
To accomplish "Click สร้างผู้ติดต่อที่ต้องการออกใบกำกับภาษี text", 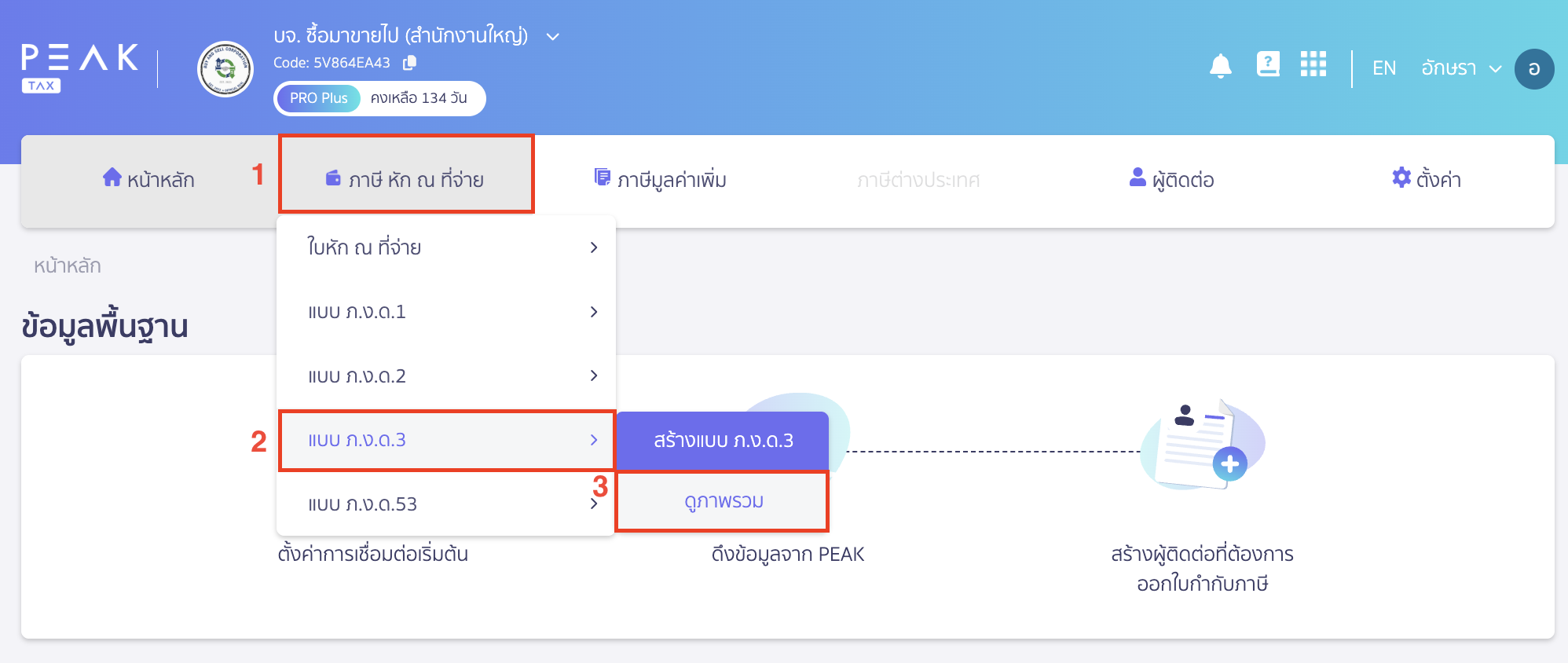I will [1202, 569].
